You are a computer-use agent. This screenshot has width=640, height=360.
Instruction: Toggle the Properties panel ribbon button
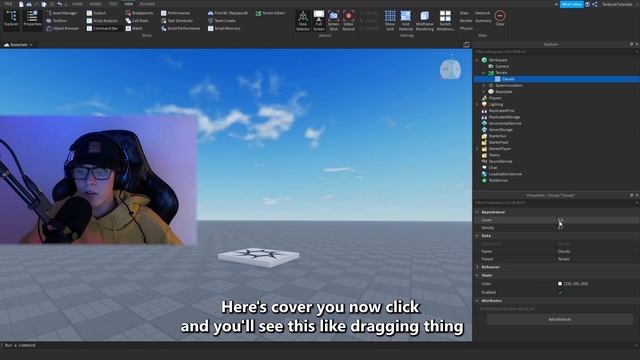point(32,20)
